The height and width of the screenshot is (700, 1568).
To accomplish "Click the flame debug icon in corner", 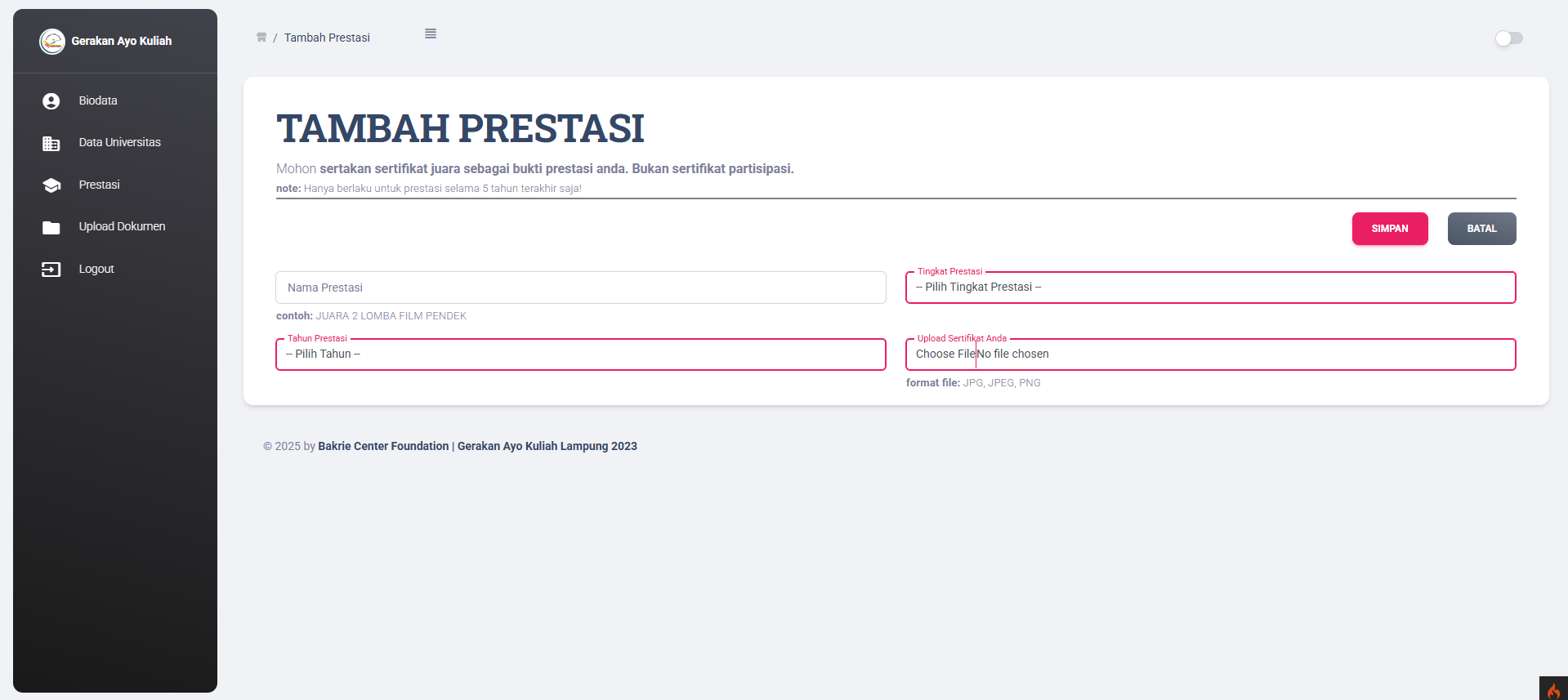I will [x=1553, y=689].
